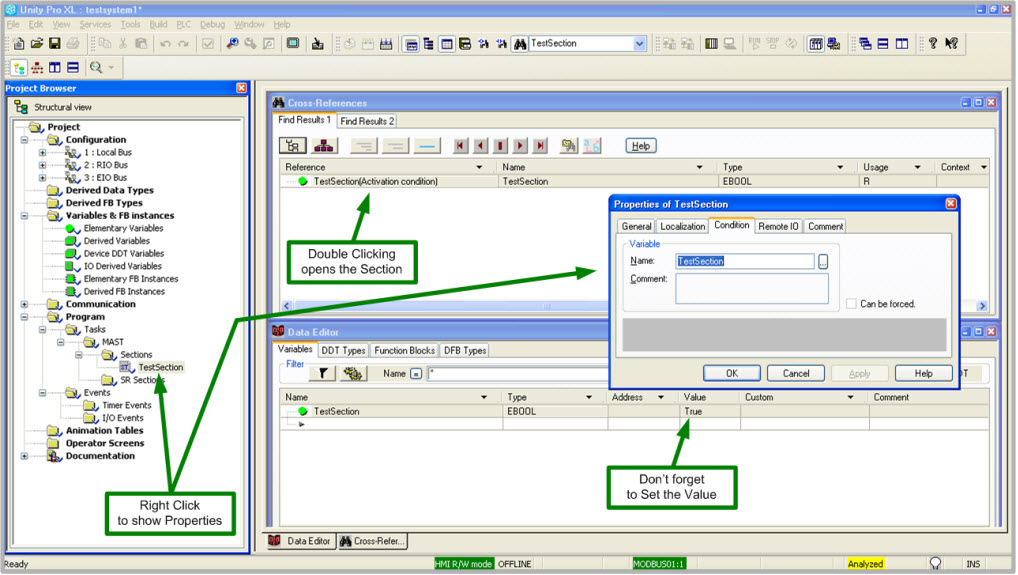Select Elementary Variables in project tree
This screenshot has height=575, width=1018.
[x=123, y=228]
